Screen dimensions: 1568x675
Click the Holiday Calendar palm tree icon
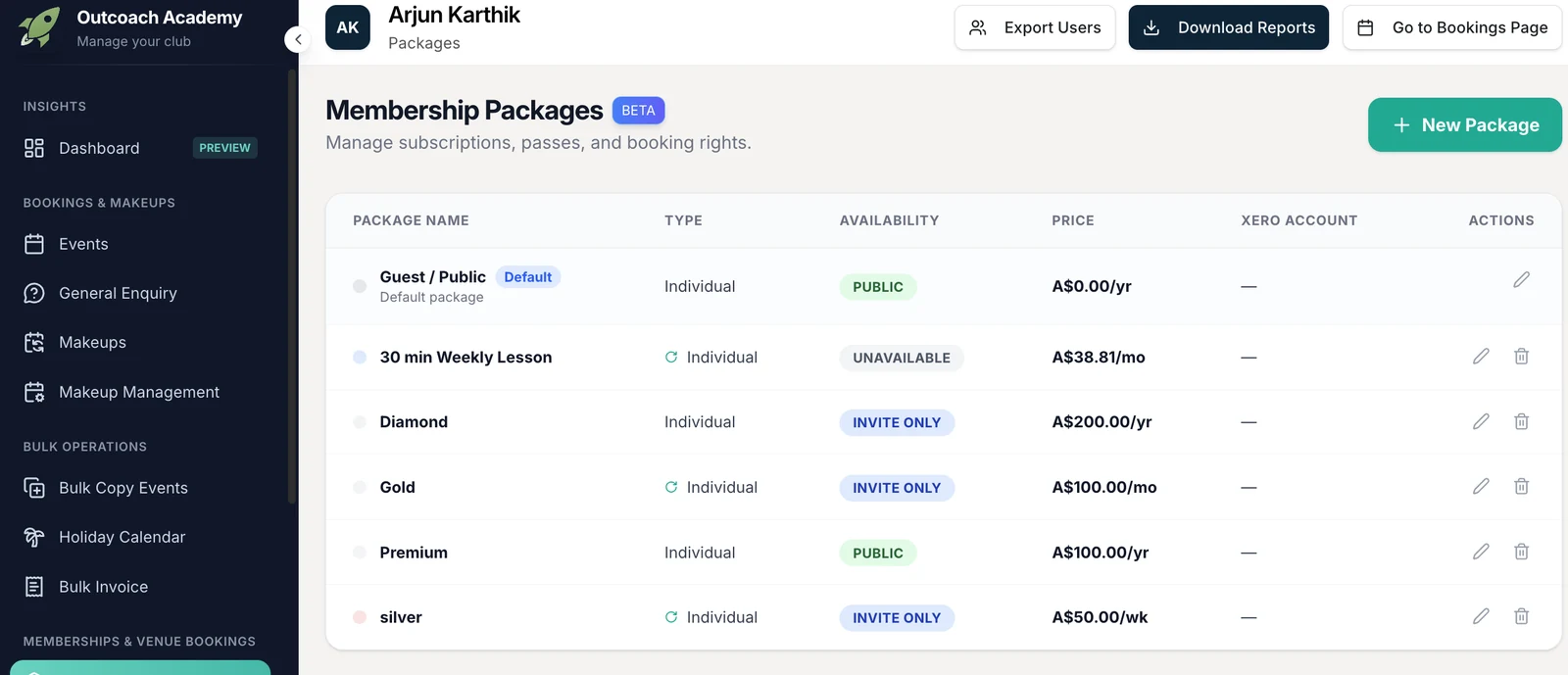34,537
